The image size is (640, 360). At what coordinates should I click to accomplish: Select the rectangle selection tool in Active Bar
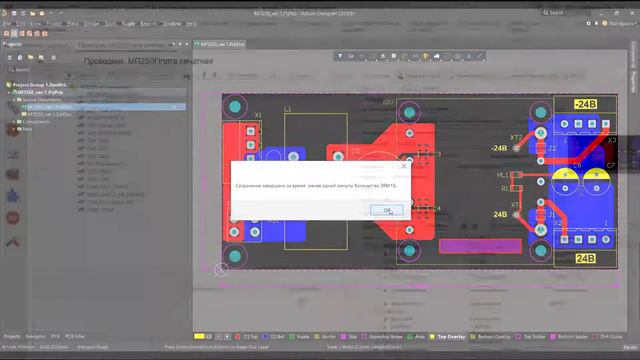coord(372,56)
